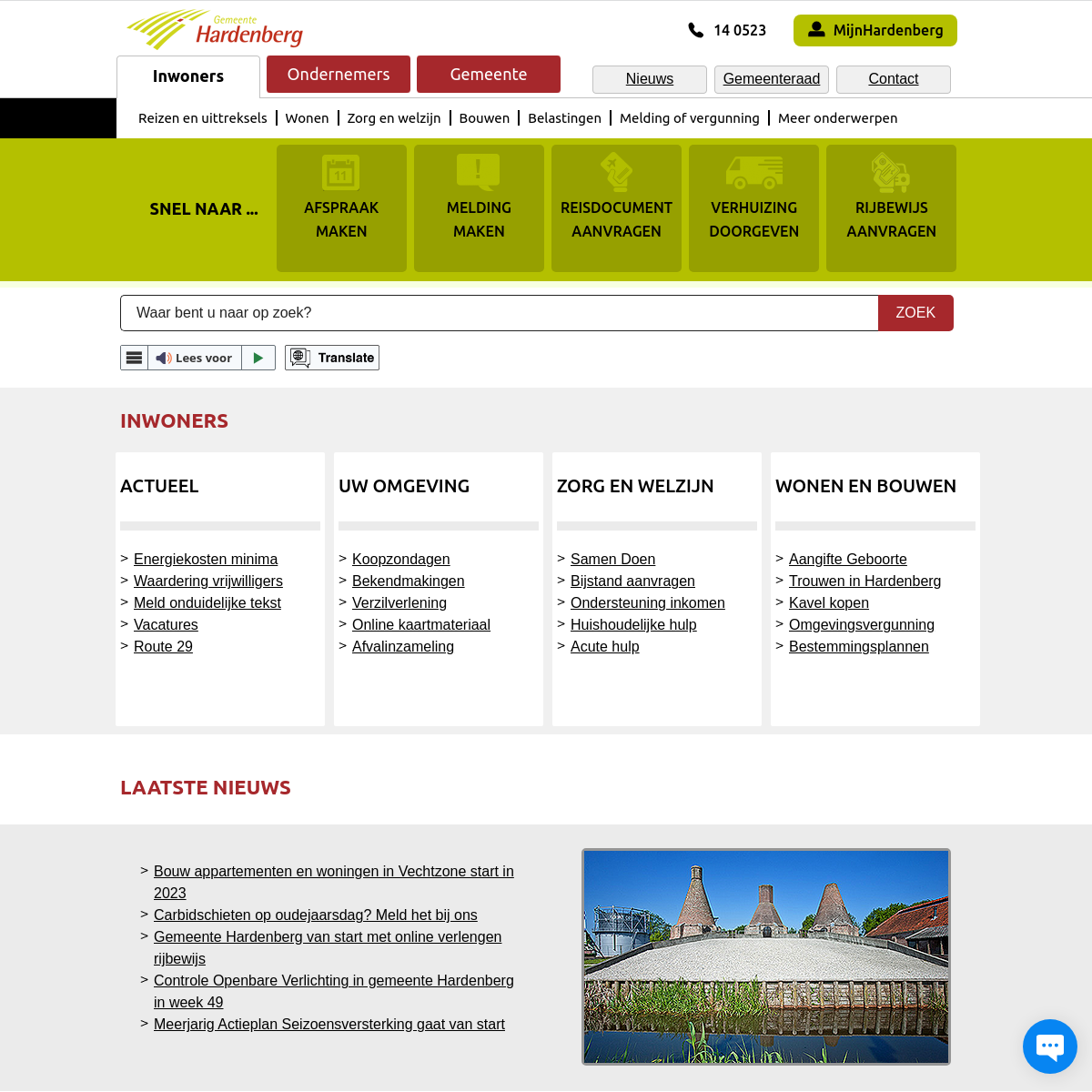
Task: Open Meerjarig Actieplan Seizoensversterking news item
Action: pyautogui.click(x=329, y=1024)
